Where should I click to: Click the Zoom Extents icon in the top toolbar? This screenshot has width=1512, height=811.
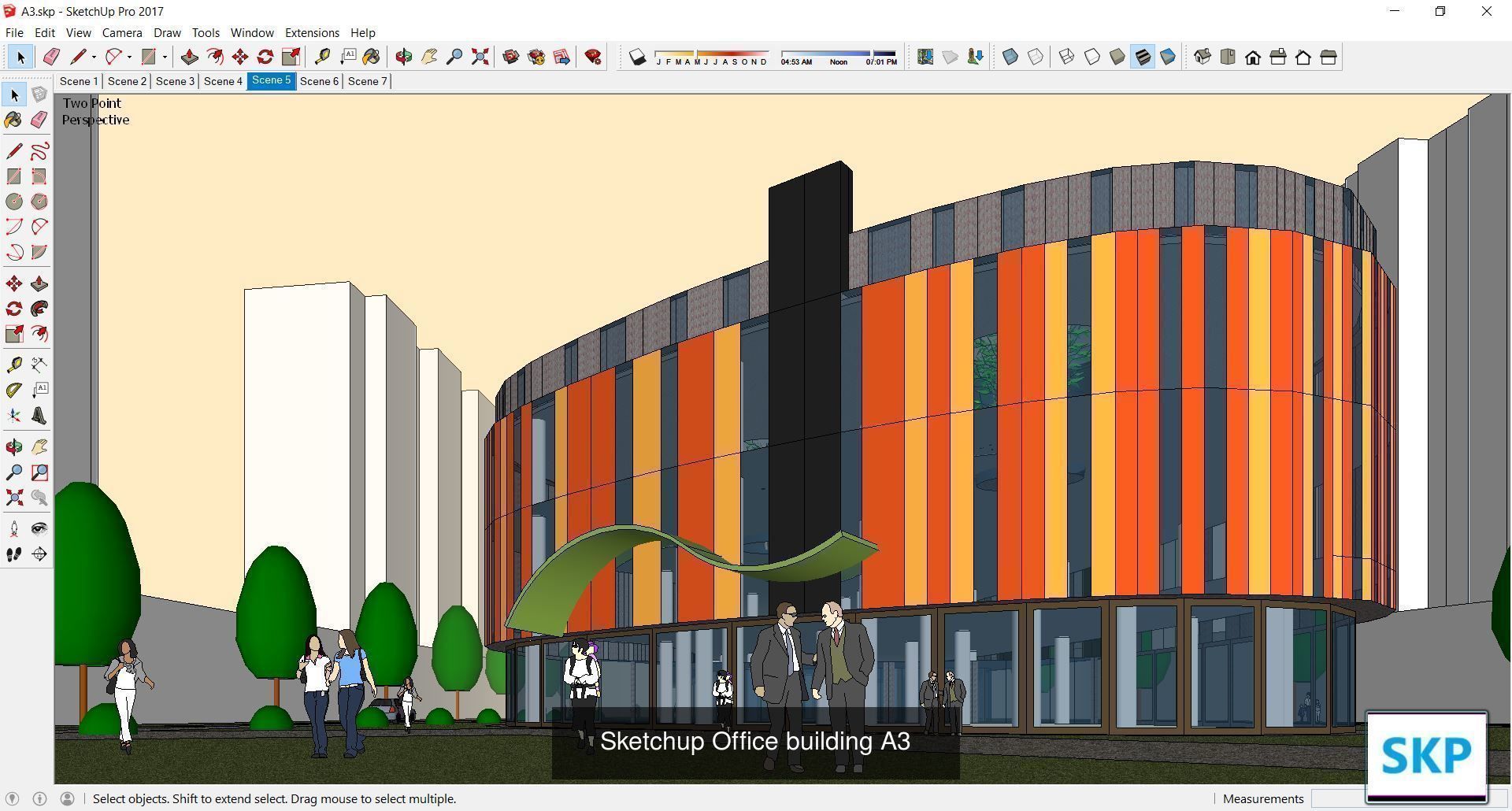pyautogui.click(x=480, y=57)
